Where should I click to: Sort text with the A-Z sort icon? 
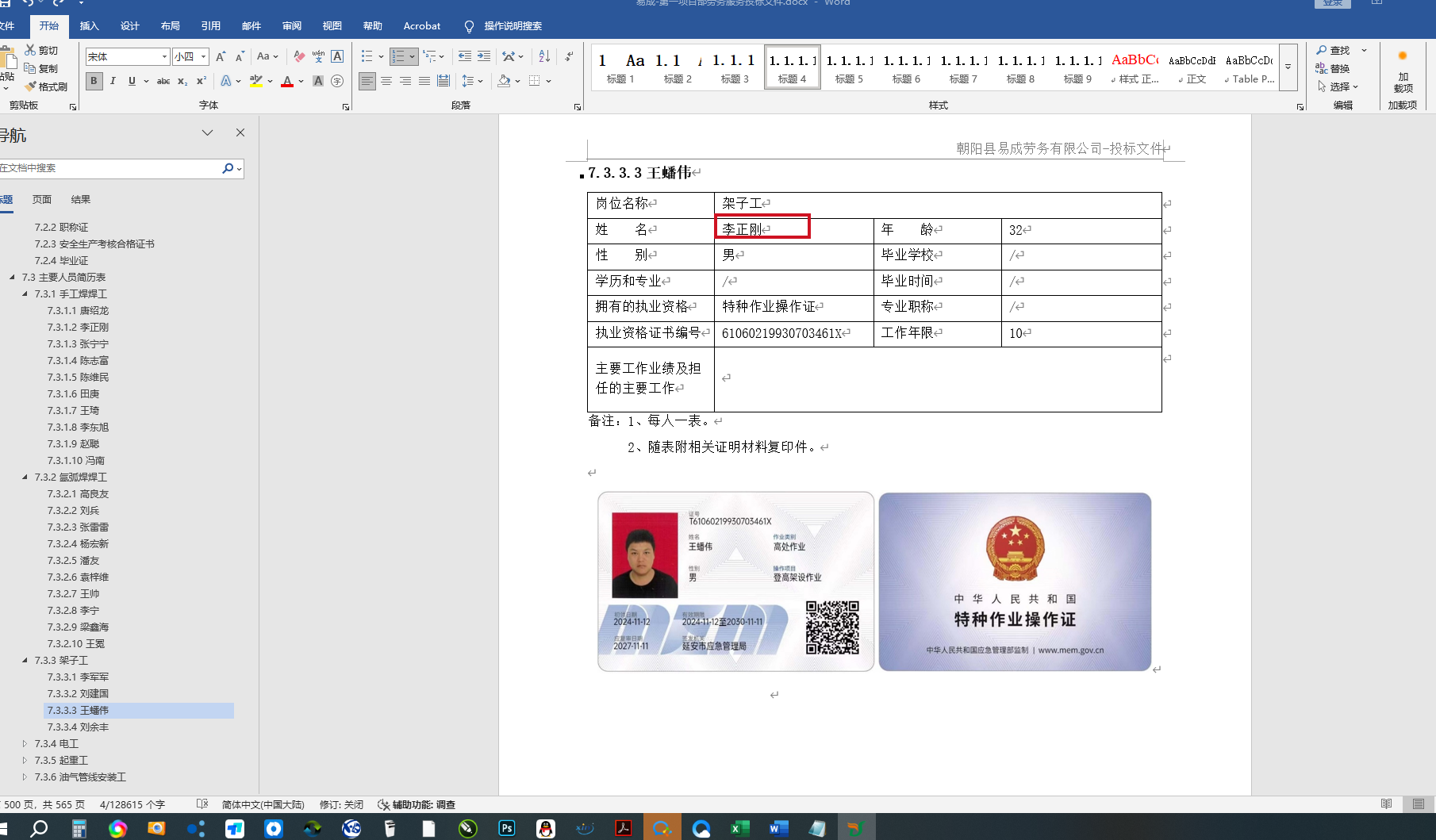click(544, 56)
